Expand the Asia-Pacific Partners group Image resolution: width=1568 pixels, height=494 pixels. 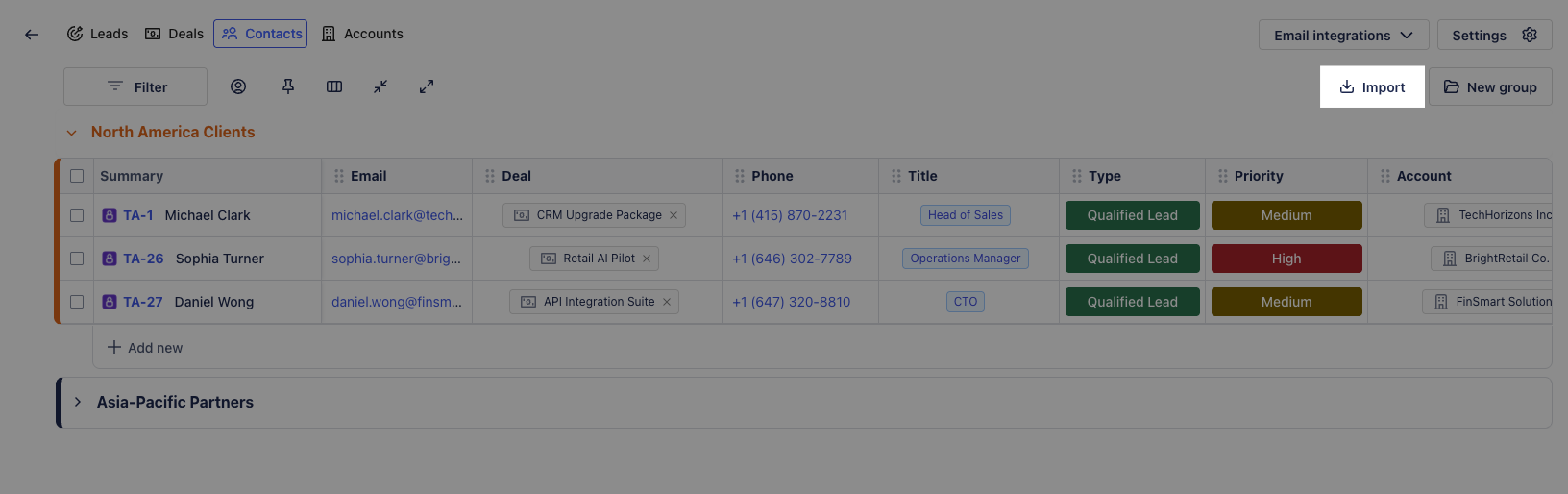[x=78, y=402]
